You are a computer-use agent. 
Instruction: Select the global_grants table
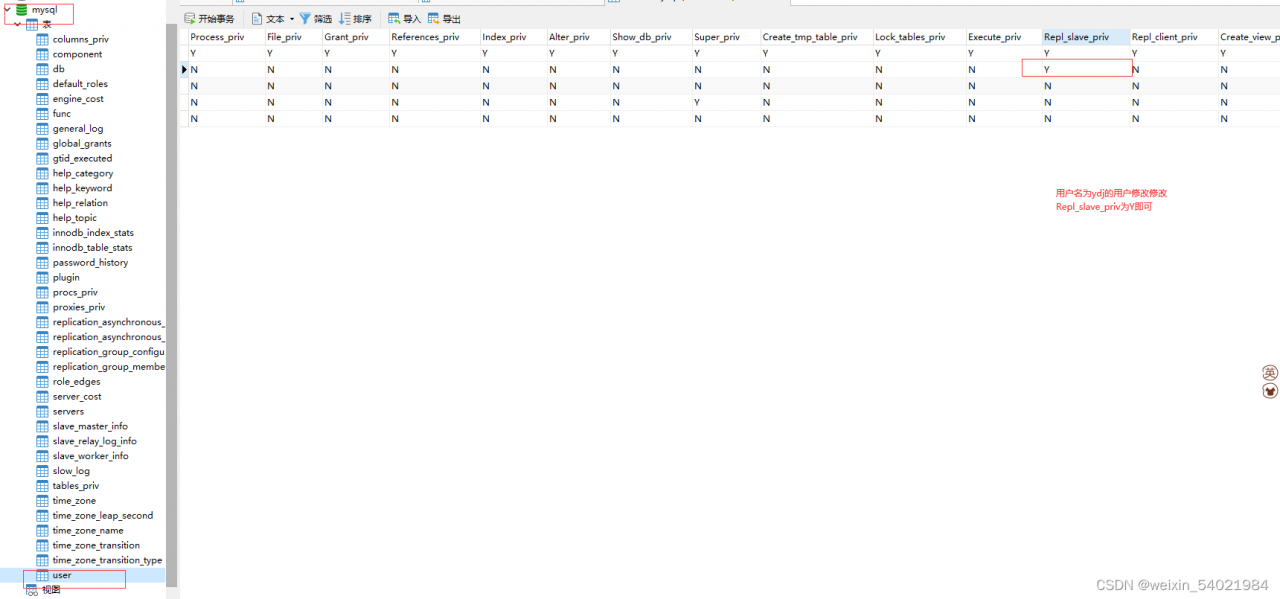pos(82,143)
